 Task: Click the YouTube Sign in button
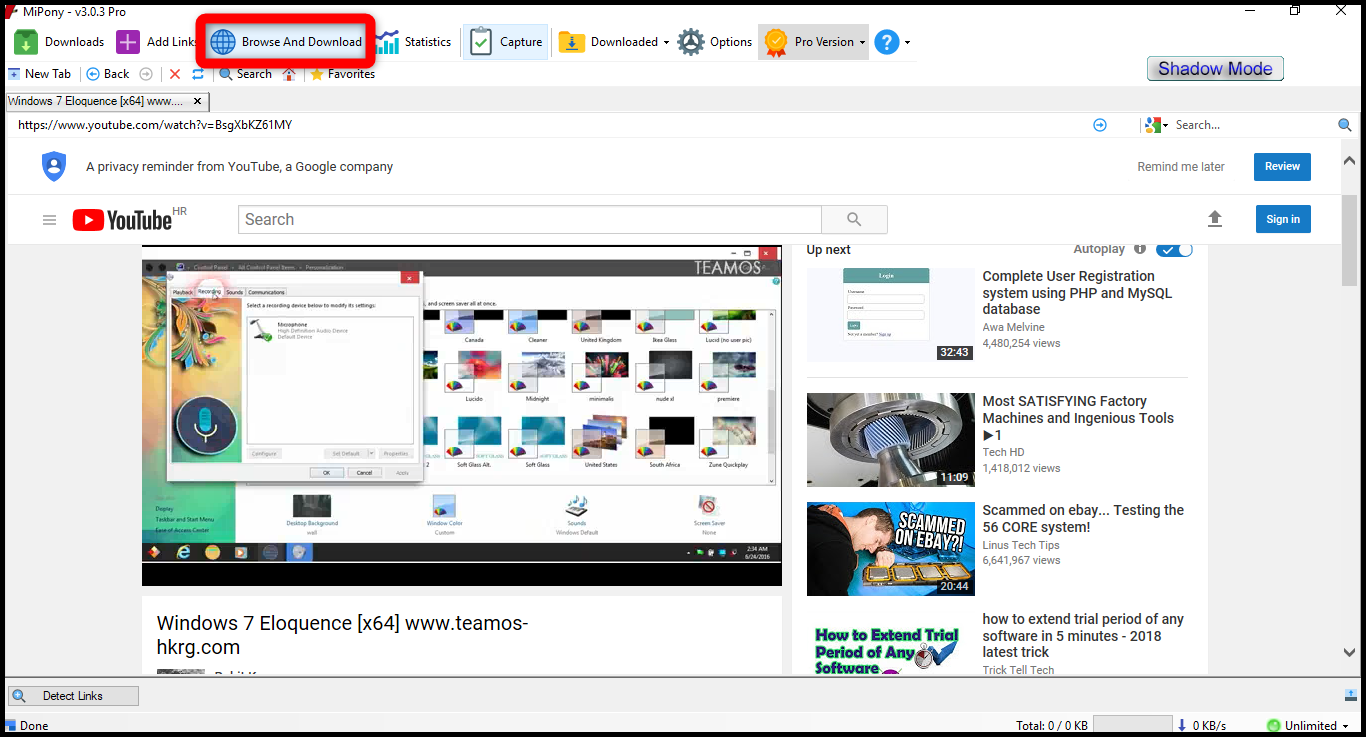[x=1283, y=220]
